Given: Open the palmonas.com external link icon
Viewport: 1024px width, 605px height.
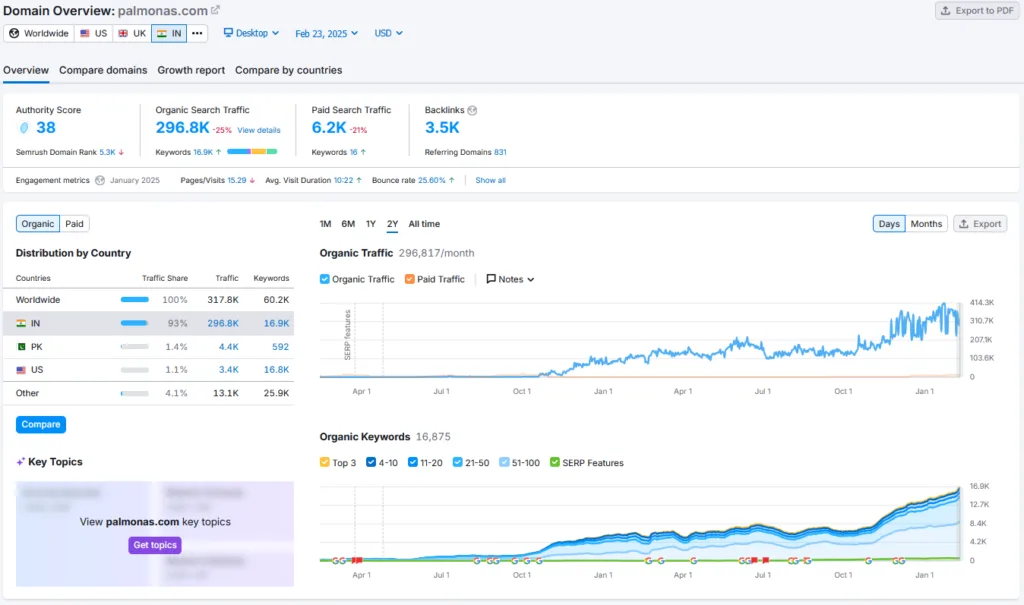Looking at the screenshot, I should point(216,10).
